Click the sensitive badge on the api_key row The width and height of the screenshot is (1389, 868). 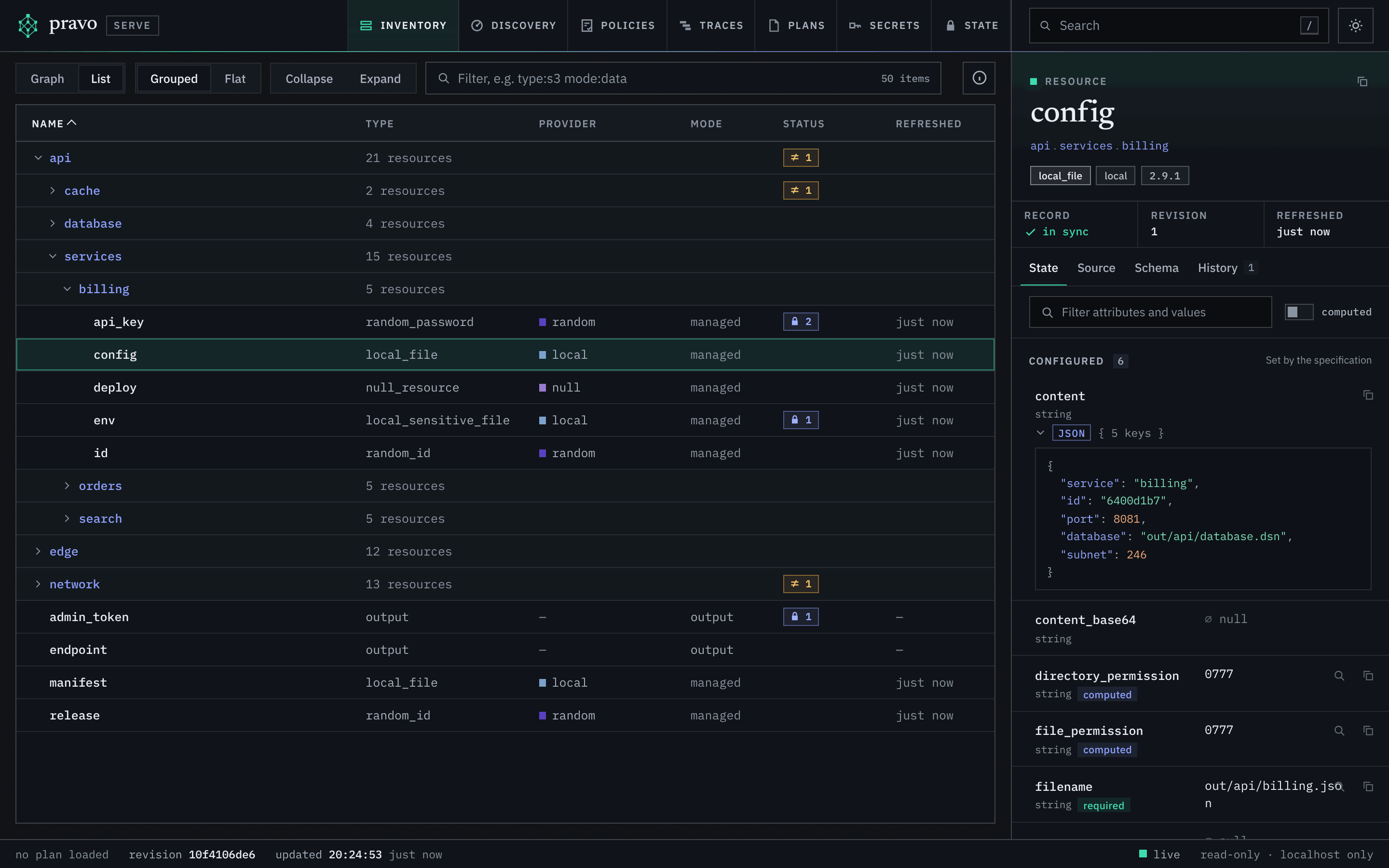(801, 322)
